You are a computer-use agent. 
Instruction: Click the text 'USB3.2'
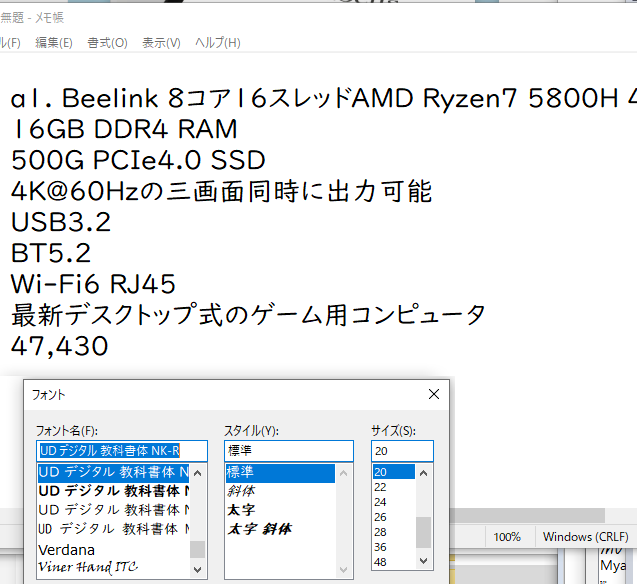coord(61,222)
